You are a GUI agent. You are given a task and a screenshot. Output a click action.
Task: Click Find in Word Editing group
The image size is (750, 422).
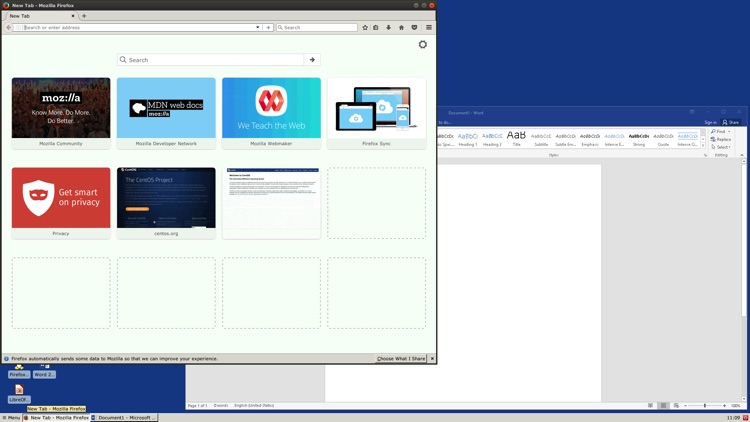pos(718,132)
